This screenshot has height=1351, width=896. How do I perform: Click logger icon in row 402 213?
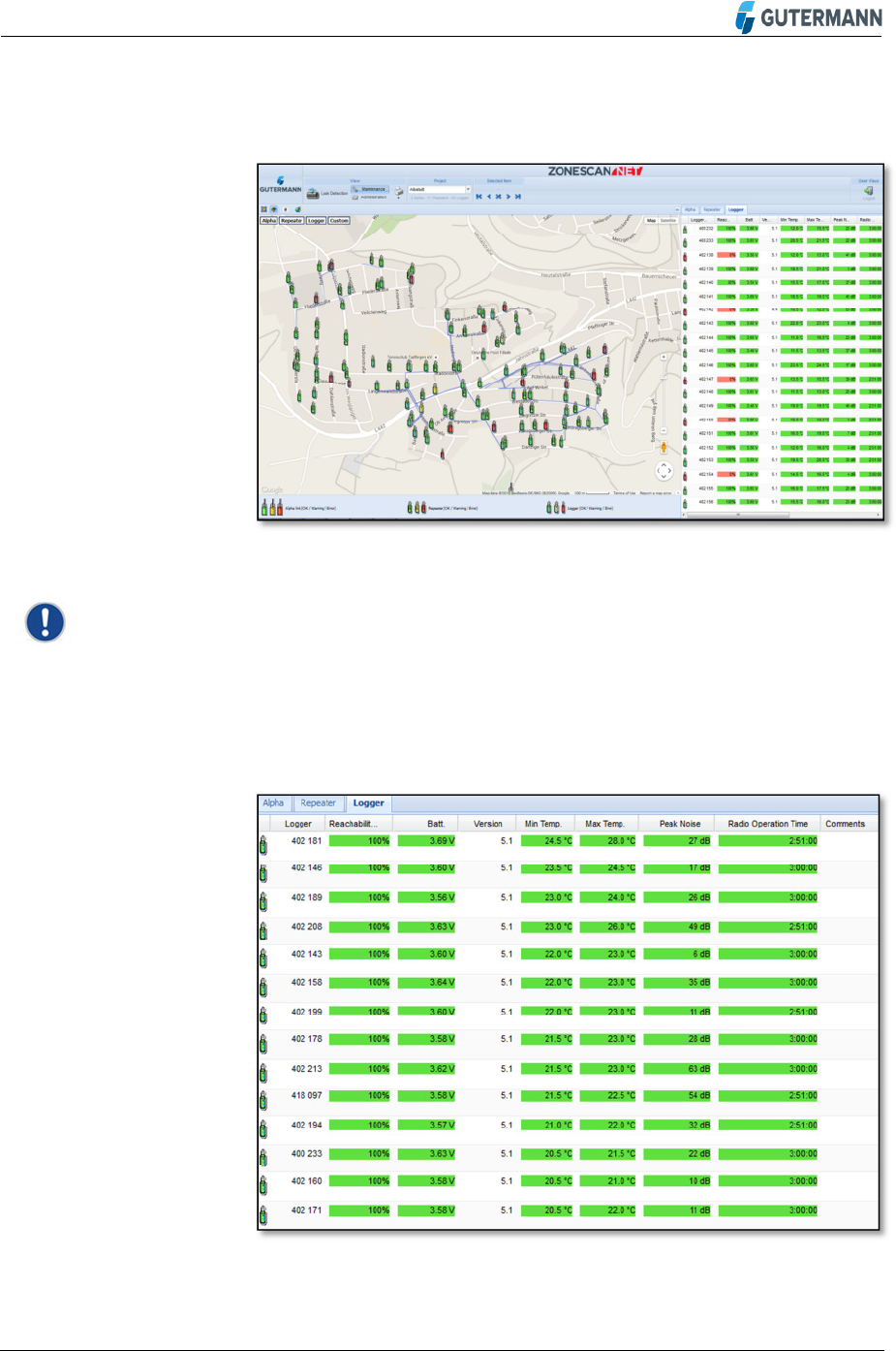(263, 1073)
